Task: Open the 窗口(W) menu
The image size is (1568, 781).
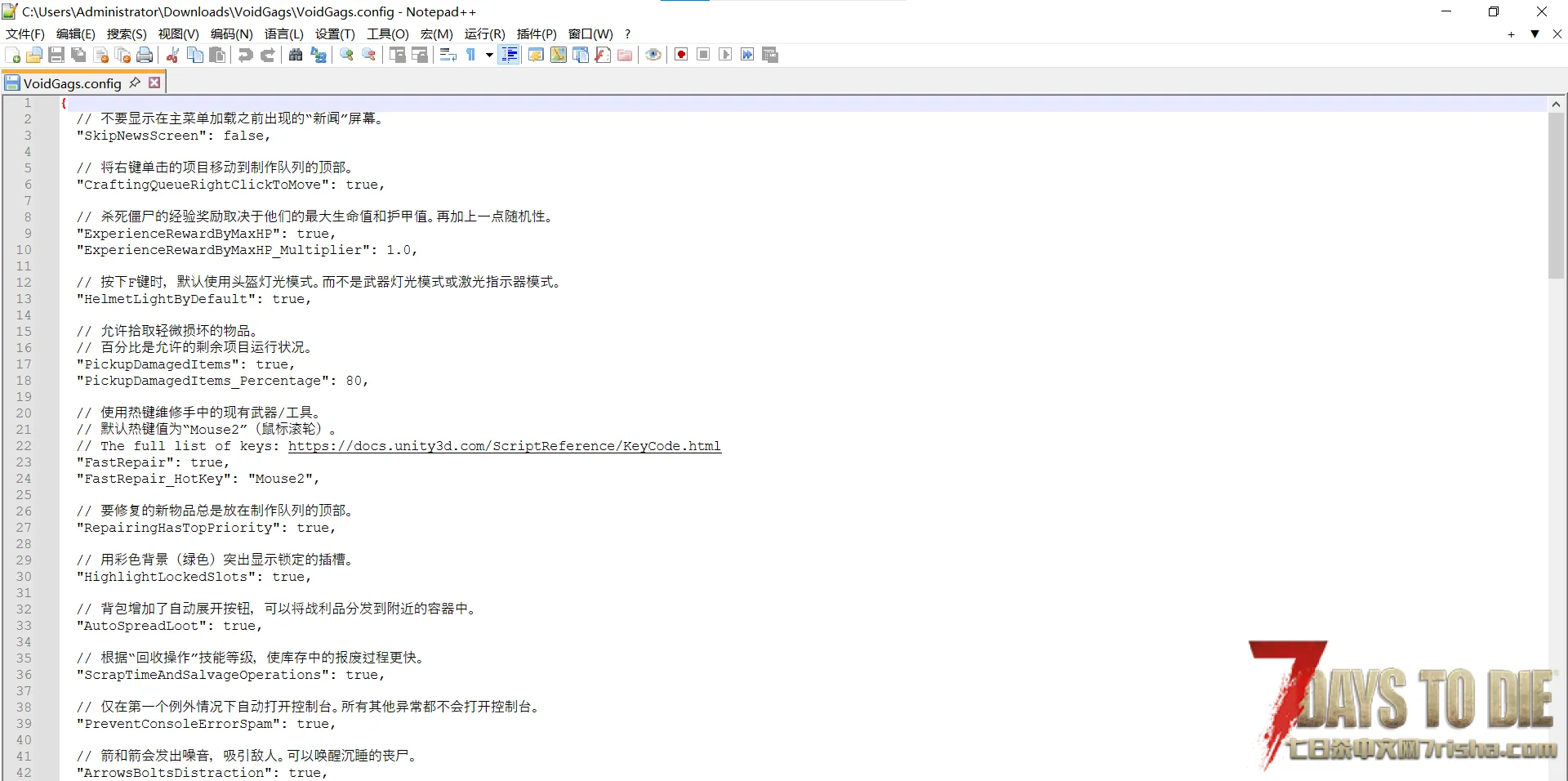Action: [x=590, y=33]
